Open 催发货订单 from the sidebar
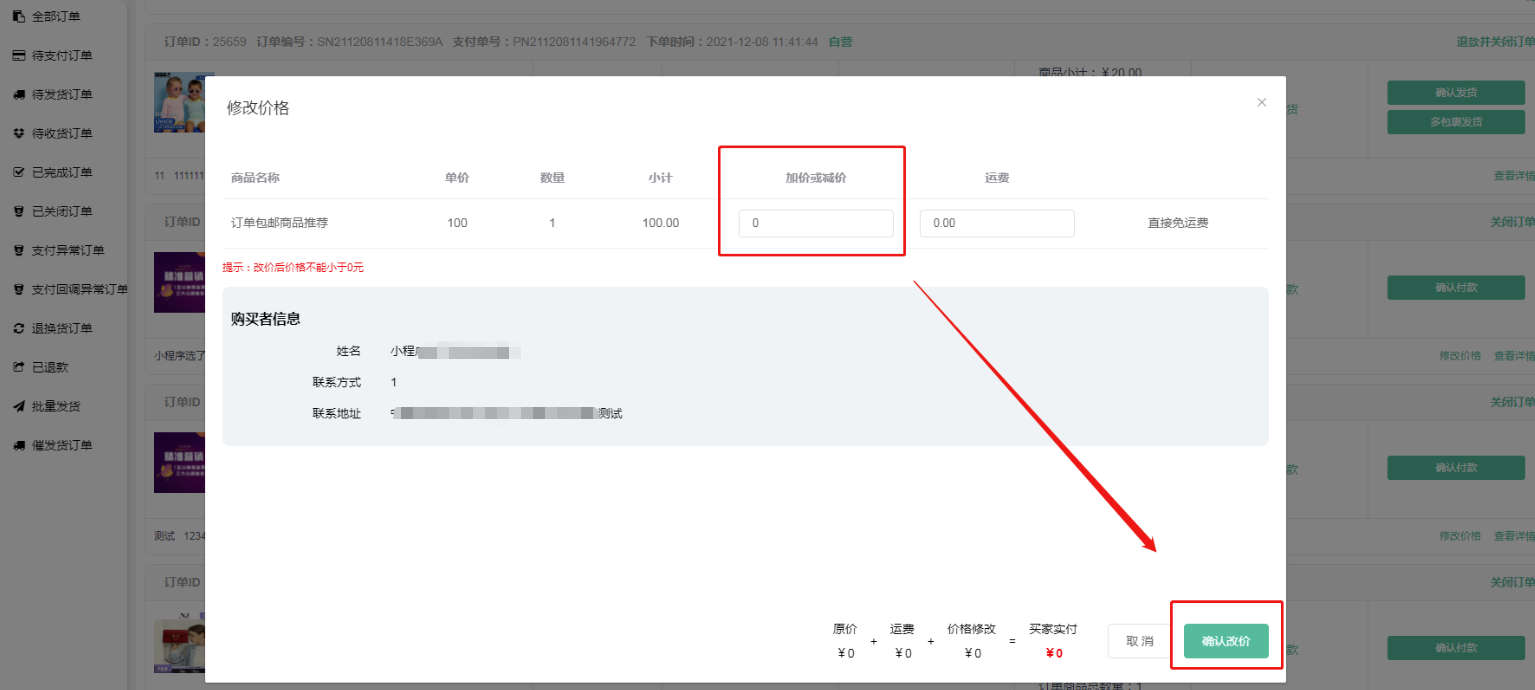 pos(62,446)
